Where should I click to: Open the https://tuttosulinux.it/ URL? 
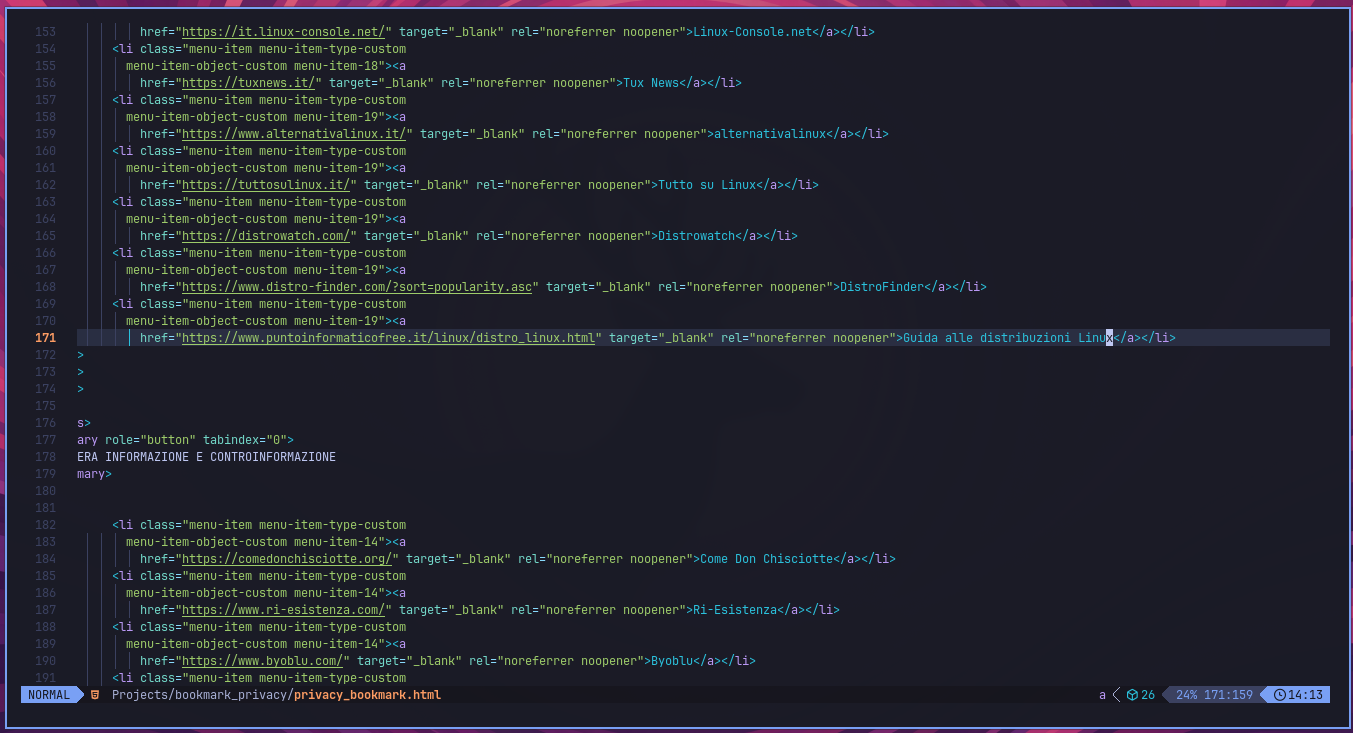266,185
